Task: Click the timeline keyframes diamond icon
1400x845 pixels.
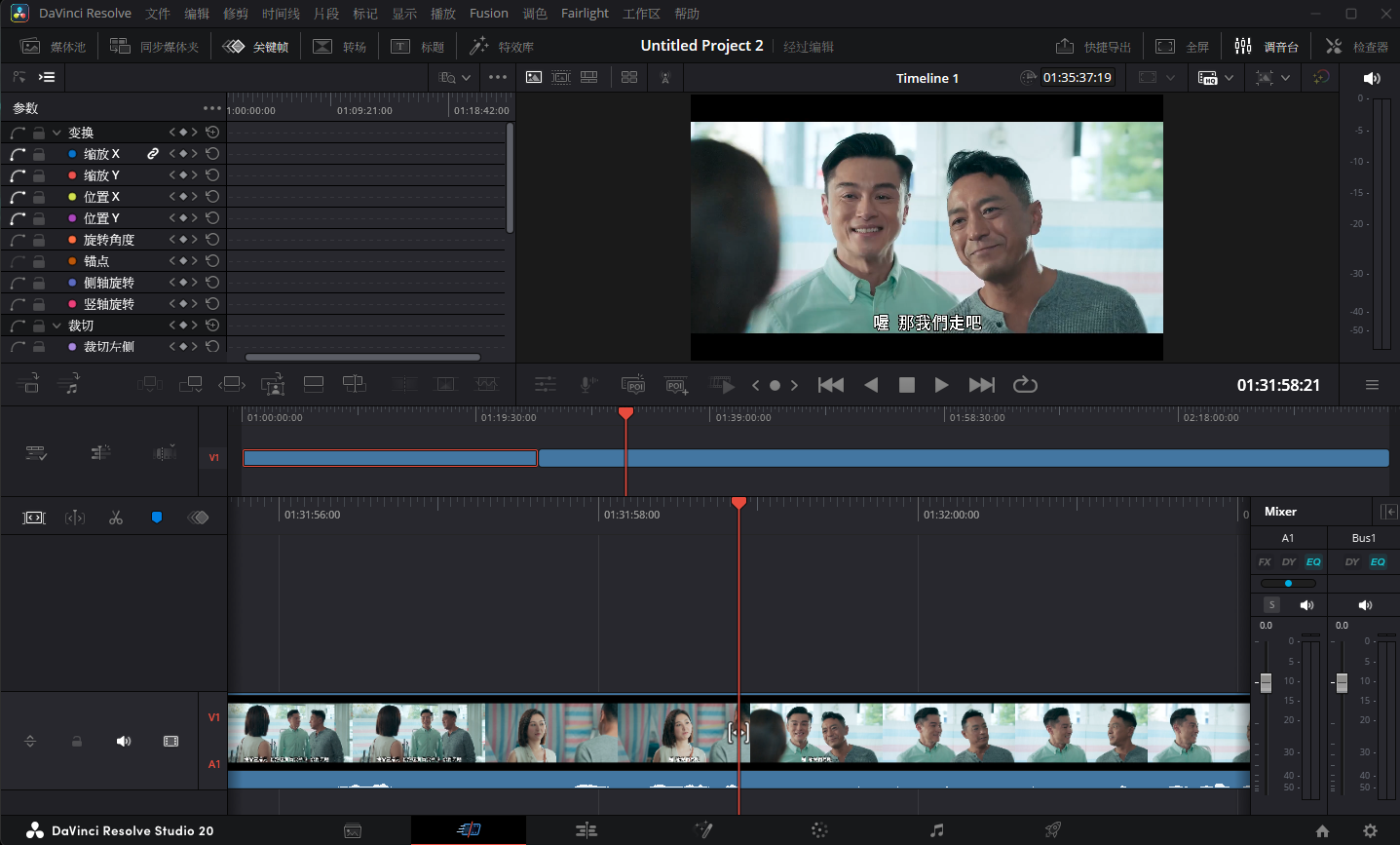Action: point(199,518)
